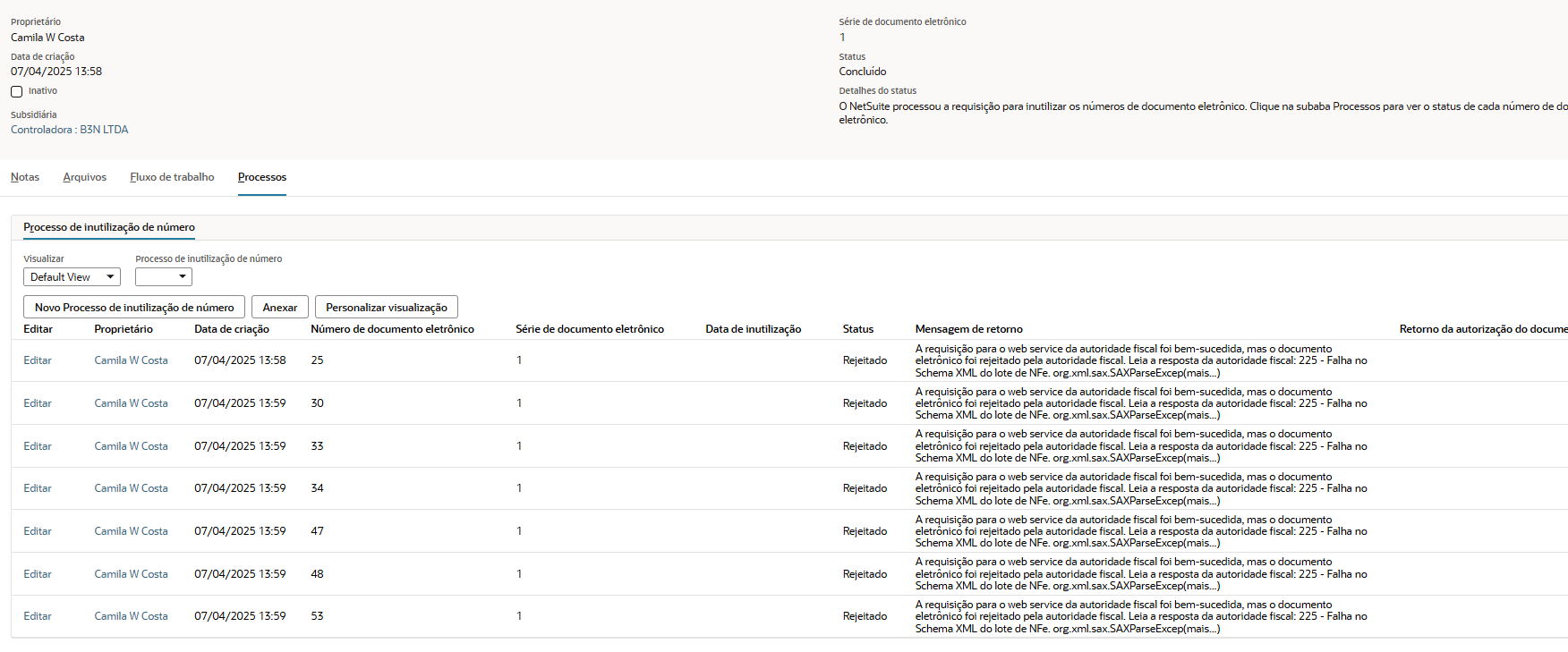
Task: Click Editar for document number 25
Action: coord(38,360)
